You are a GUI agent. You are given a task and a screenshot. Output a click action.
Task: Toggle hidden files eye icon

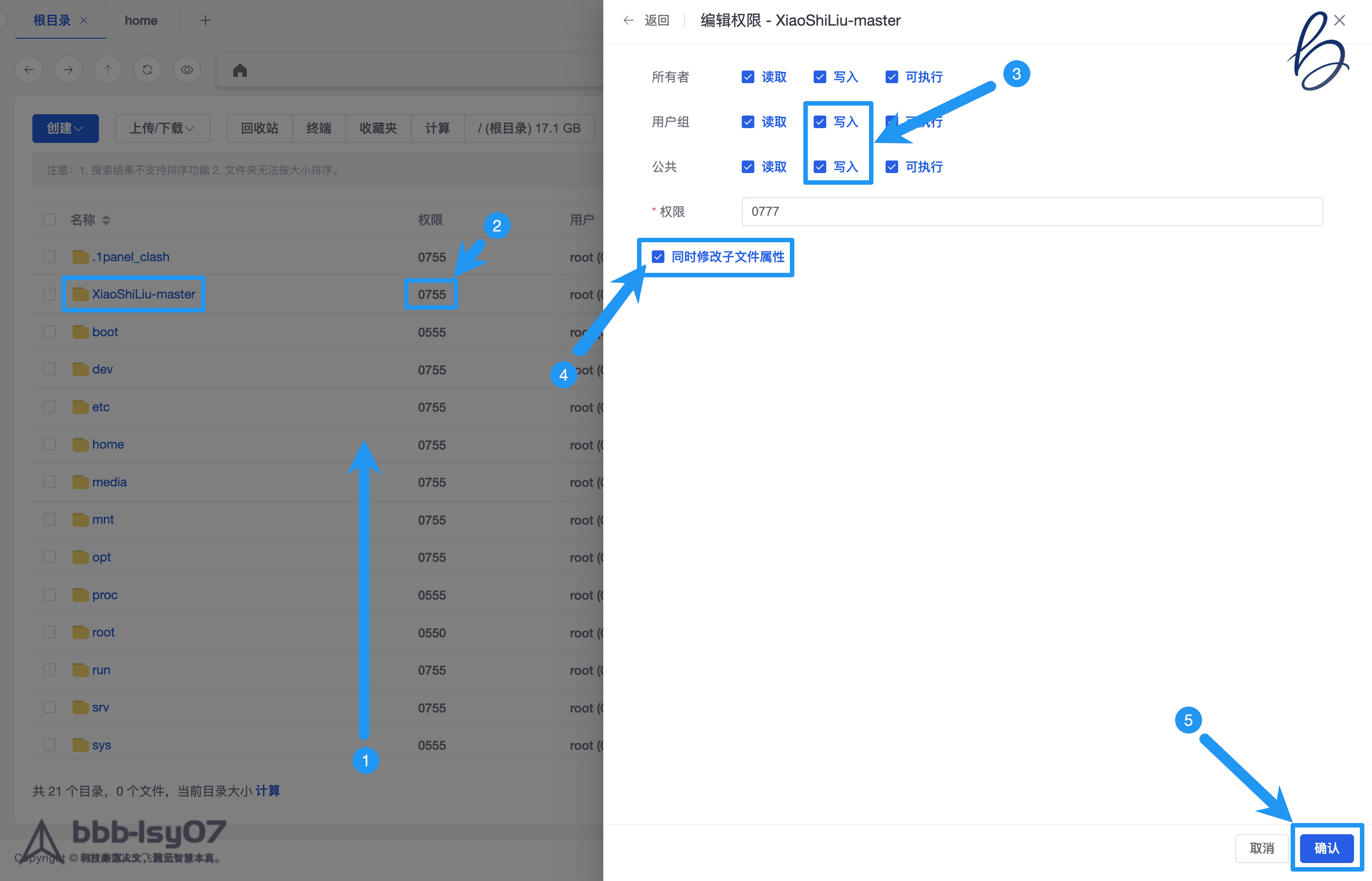187,70
